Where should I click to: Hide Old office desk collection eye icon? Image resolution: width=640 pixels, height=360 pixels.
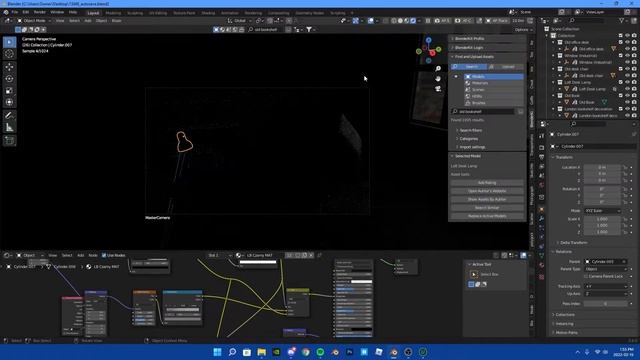coord(627,42)
